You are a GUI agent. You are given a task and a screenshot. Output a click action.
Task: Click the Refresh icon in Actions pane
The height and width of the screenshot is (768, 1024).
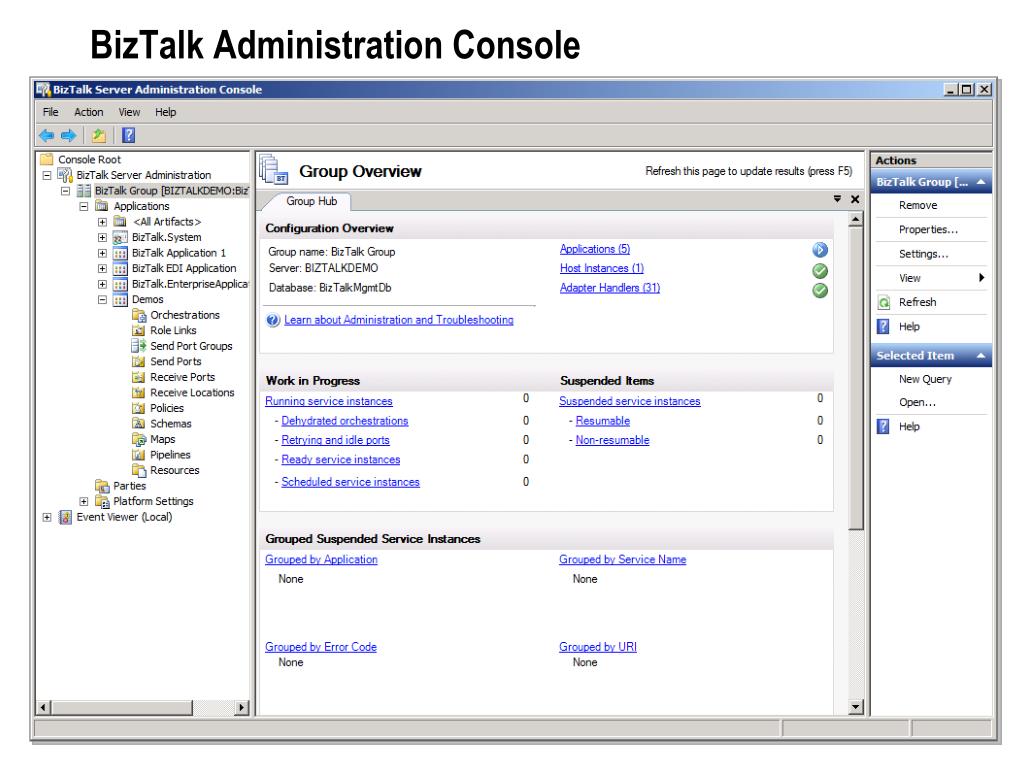884,302
